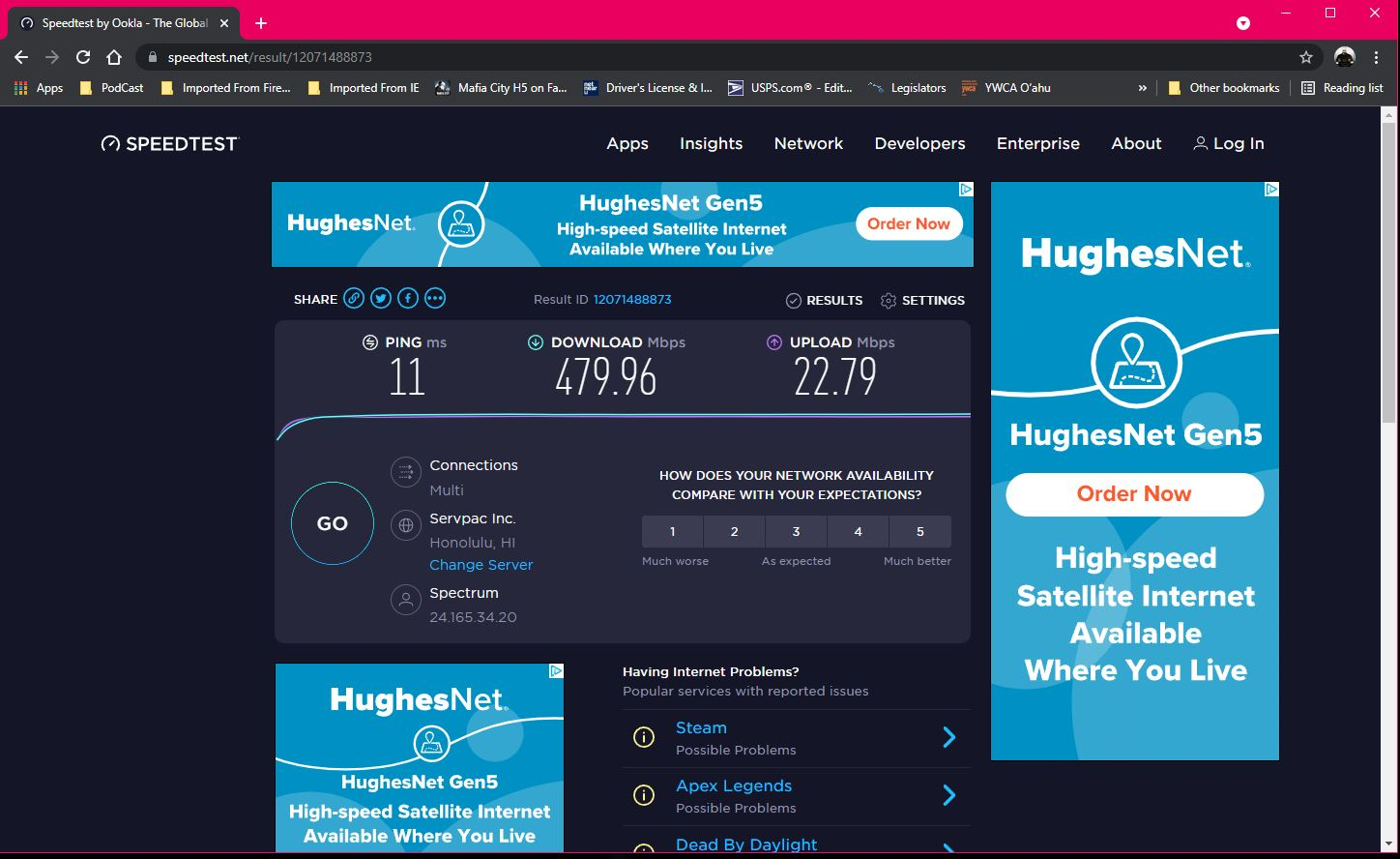The width and height of the screenshot is (1400, 859).
Task: Open Settings with the gear icon
Action: (x=889, y=301)
